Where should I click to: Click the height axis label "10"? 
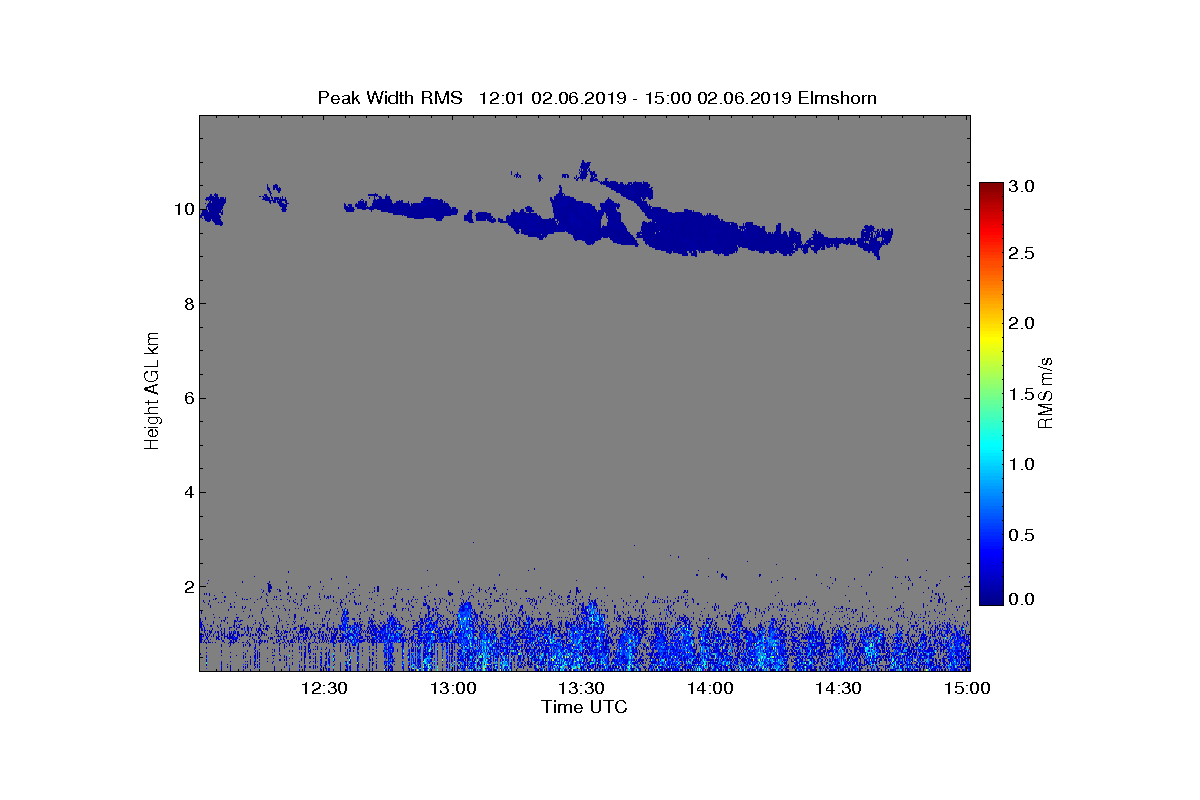pyautogui.click(x=183, y=209)
